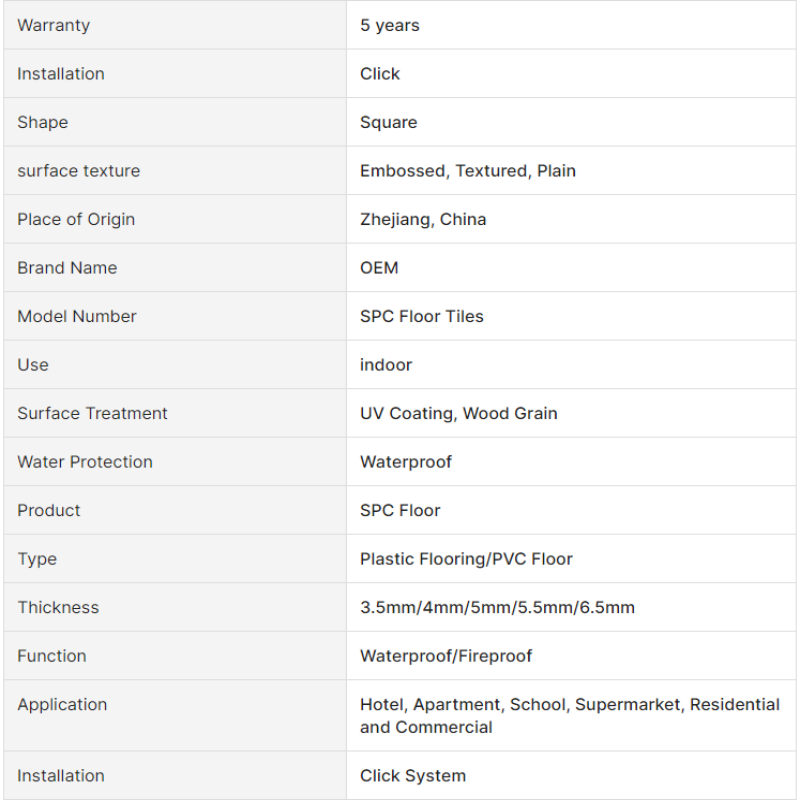Select the "Click System" installation value
Screen dimensions: 800x800
(412, 775)
